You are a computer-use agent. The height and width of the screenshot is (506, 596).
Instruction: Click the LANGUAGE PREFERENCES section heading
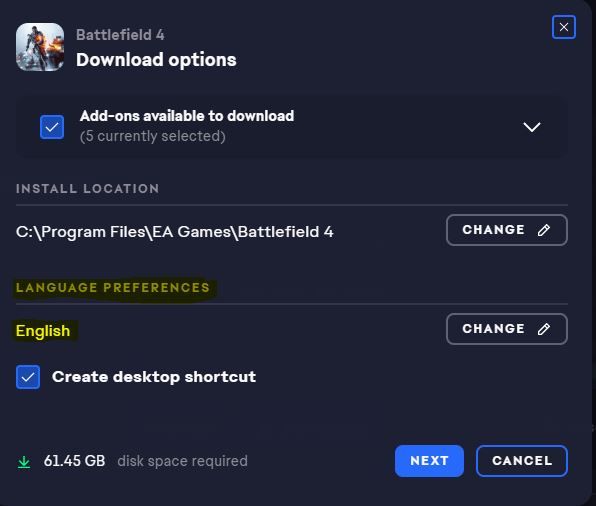click(113, 288)
